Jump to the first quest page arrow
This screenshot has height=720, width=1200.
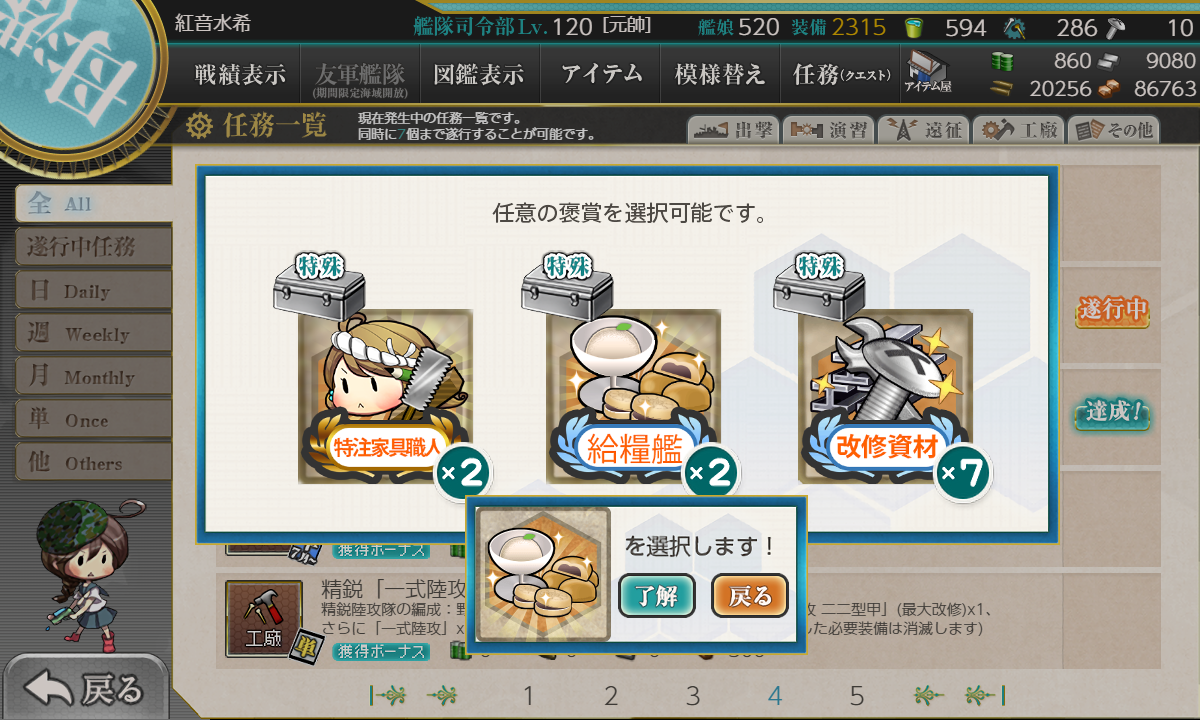(x=389, y=695)
